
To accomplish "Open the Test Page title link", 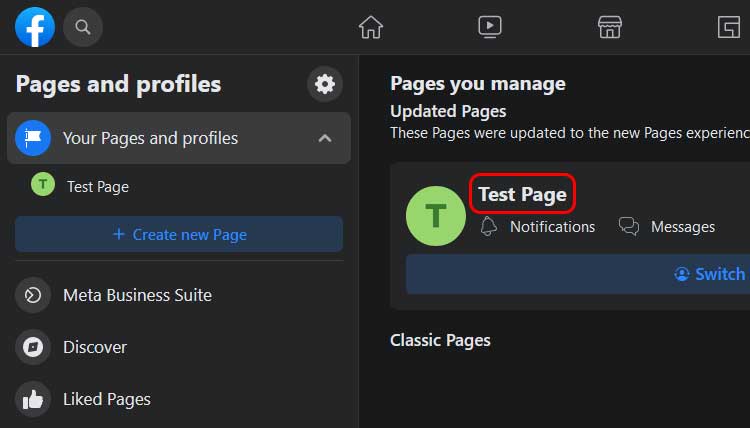I will (522, 194).
